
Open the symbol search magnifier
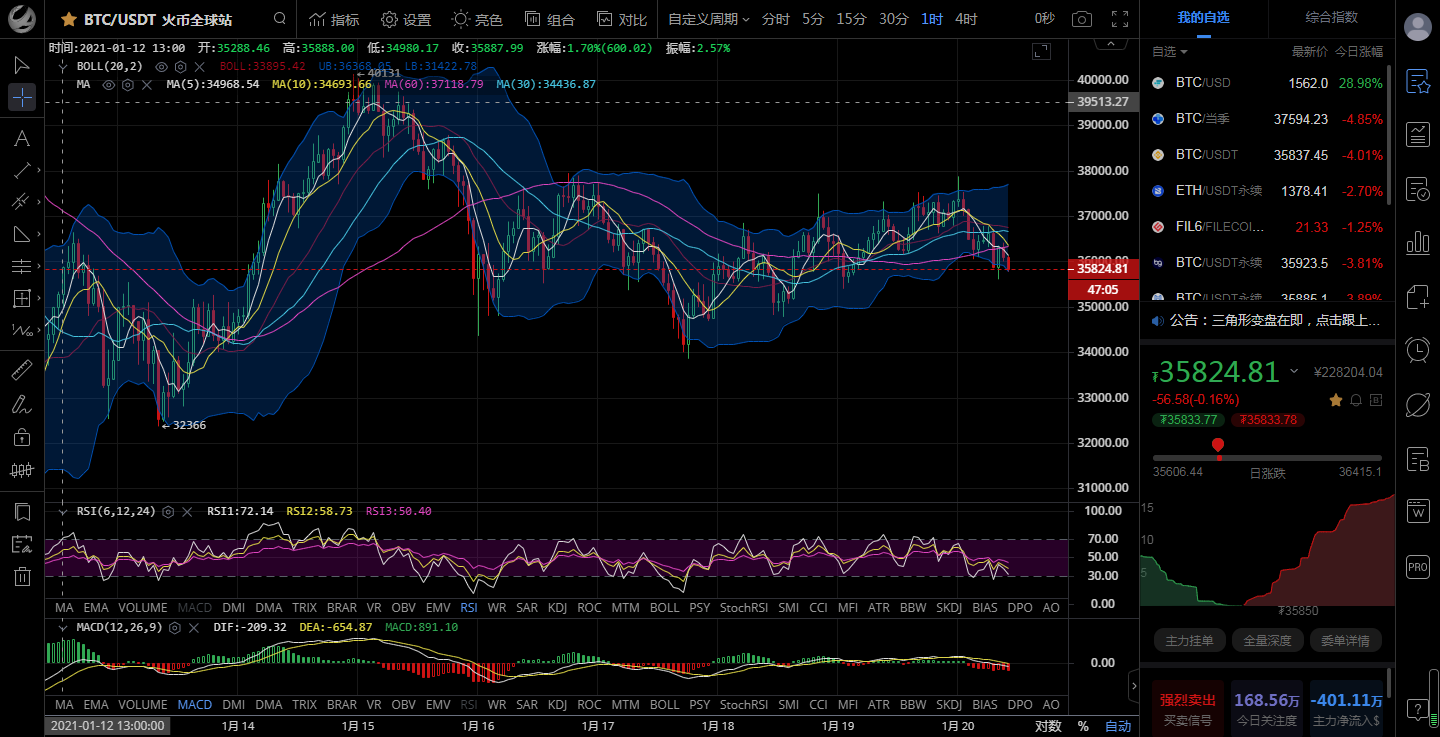click(x=280, y=19)
